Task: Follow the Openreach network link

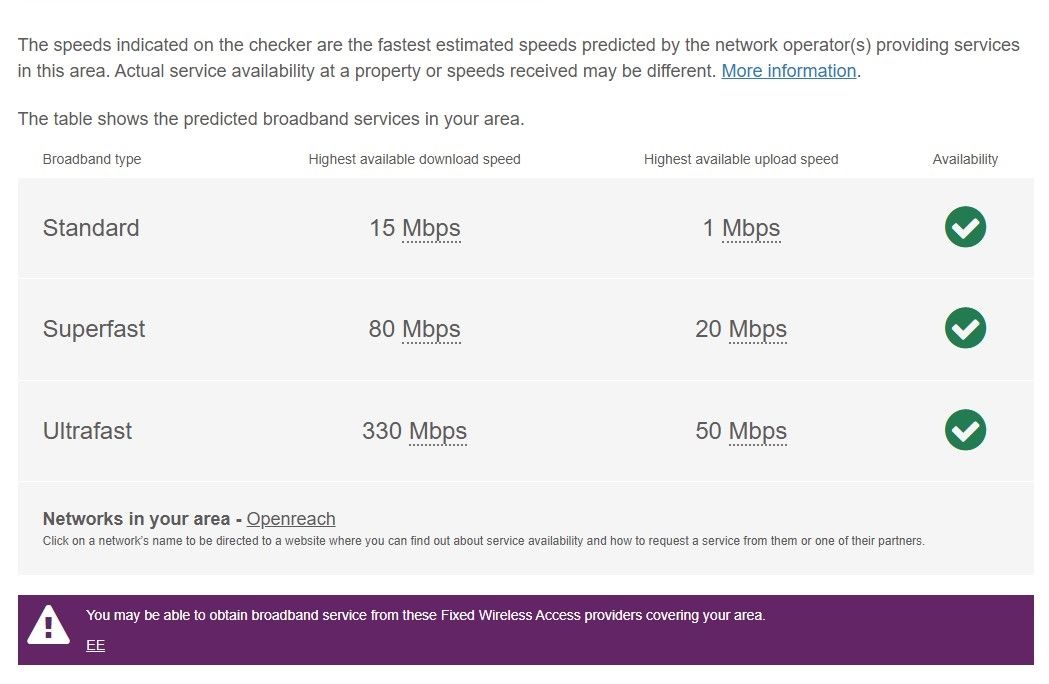Action: point(291,519)
